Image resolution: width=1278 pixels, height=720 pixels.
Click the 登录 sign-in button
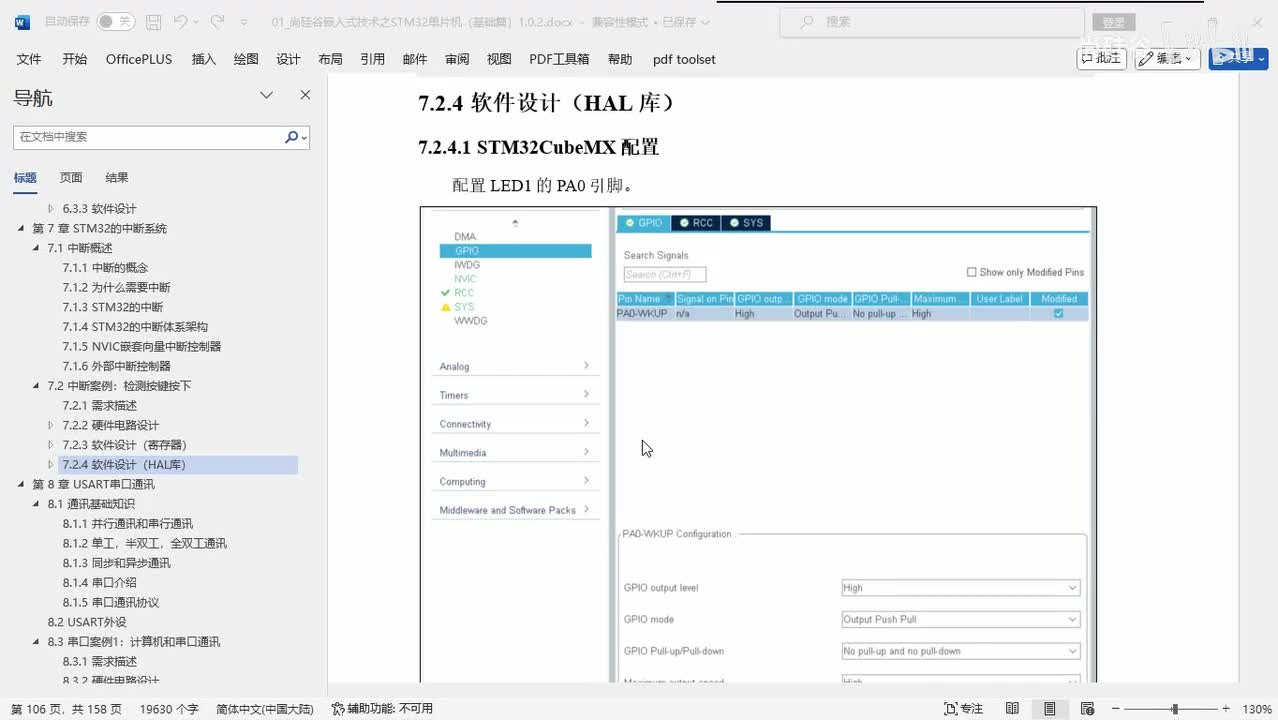pyautogui.click(x=1114, y=21)
